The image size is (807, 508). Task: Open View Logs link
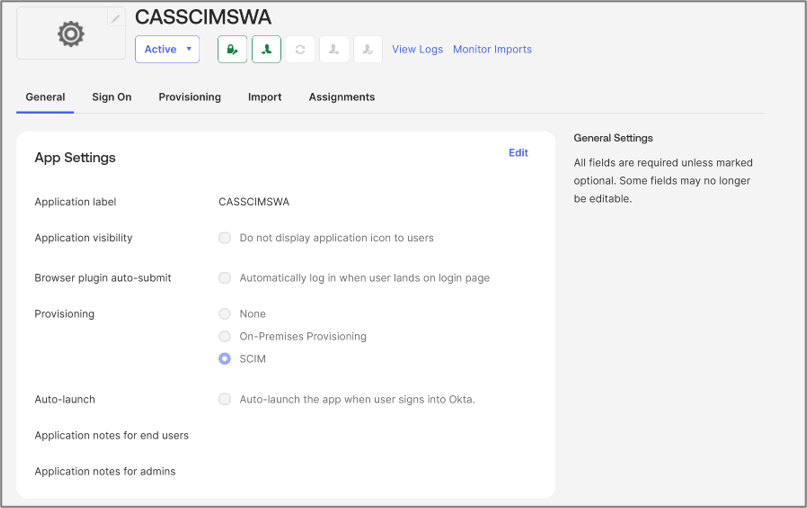click(x=417, y=49)
